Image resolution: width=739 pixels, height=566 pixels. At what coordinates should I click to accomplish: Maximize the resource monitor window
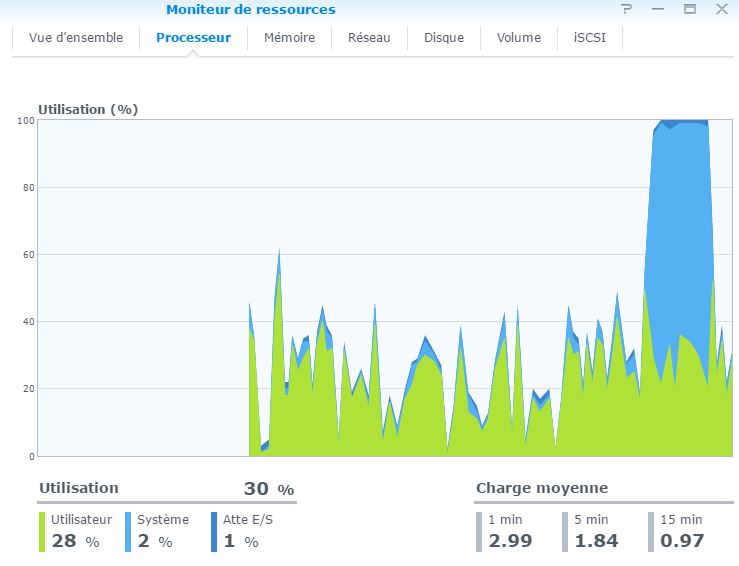(x=690, y=8)
